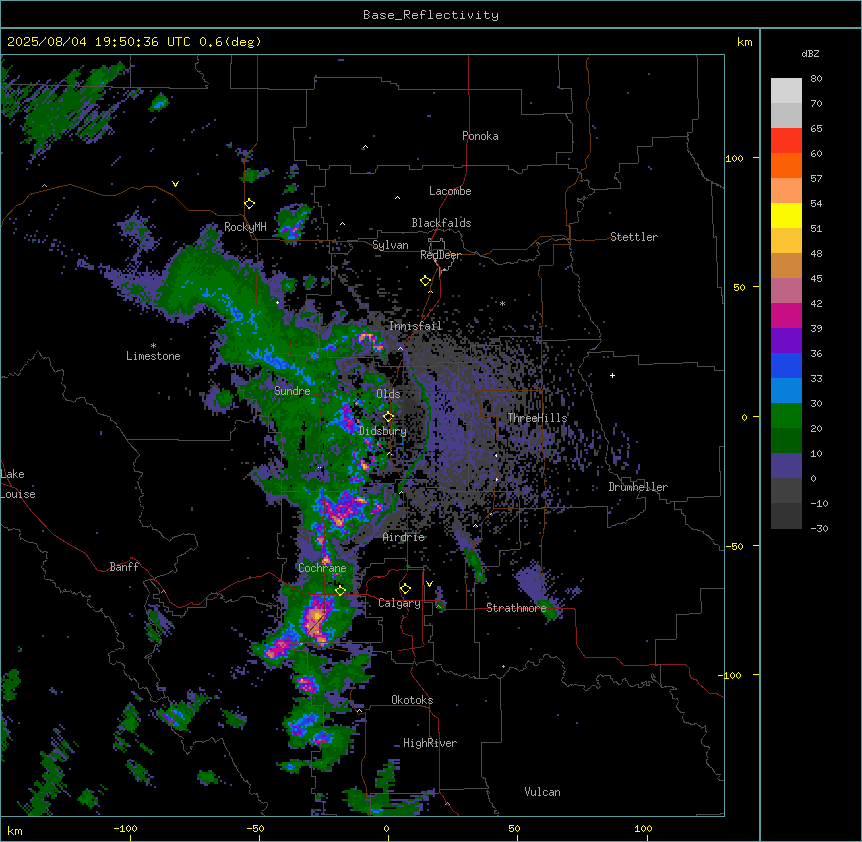Click the Strathmore label
Image resolution: width=862 pixels, height=842 pixels.
[x=516, y=608]
